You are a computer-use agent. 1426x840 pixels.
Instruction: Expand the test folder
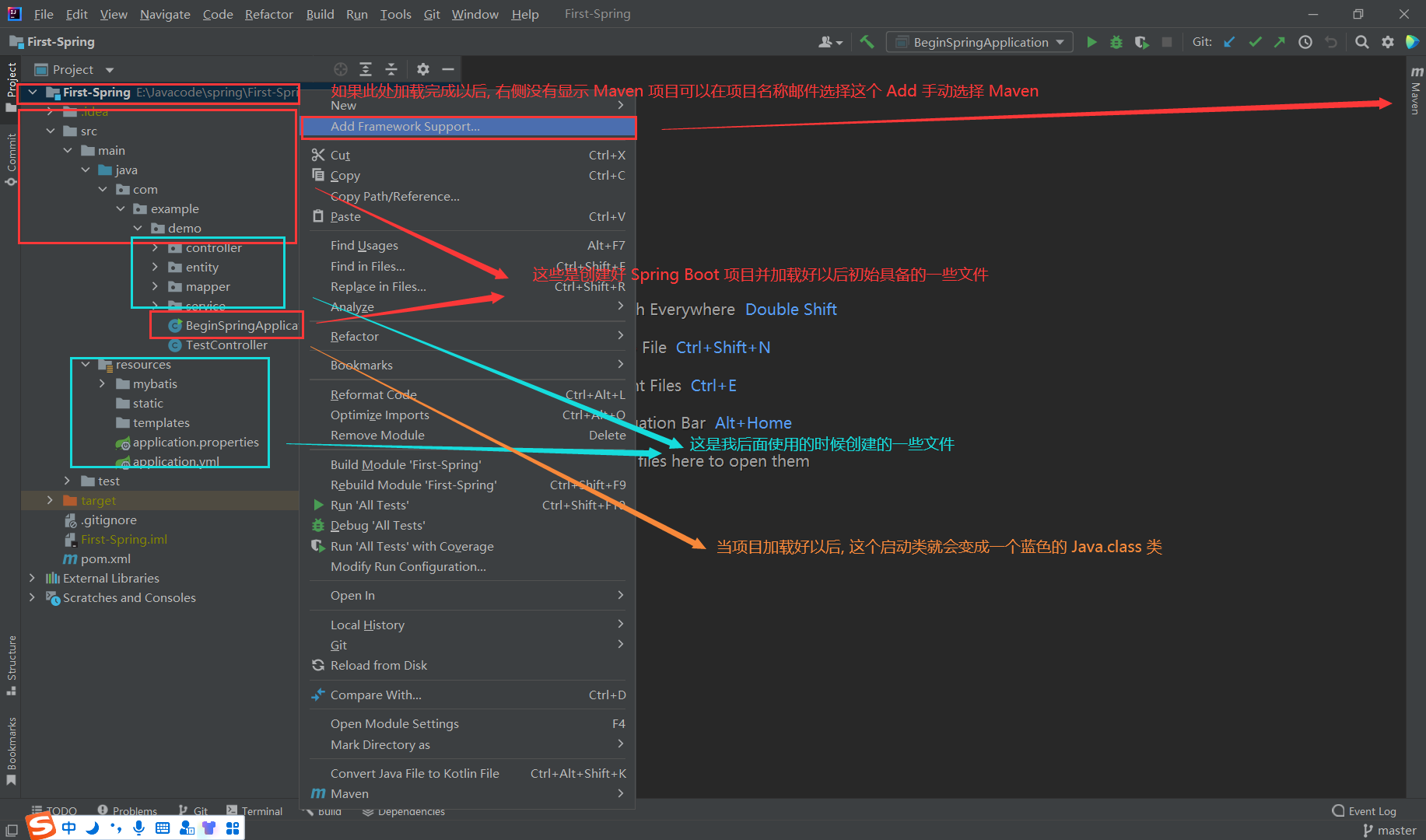68,481
